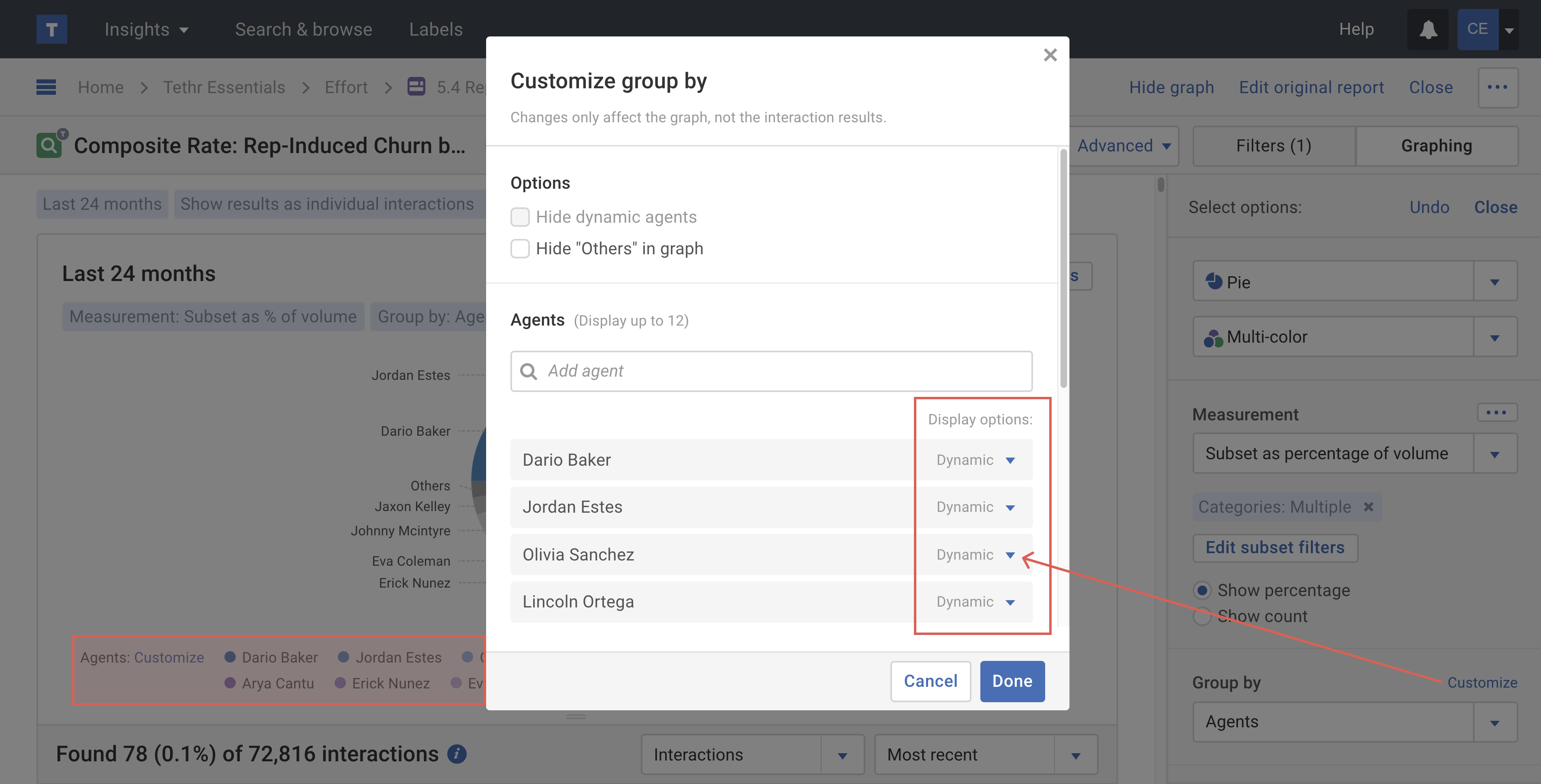
Task: Select the Show percentage radio button
Action: [x=1202, y=590]
